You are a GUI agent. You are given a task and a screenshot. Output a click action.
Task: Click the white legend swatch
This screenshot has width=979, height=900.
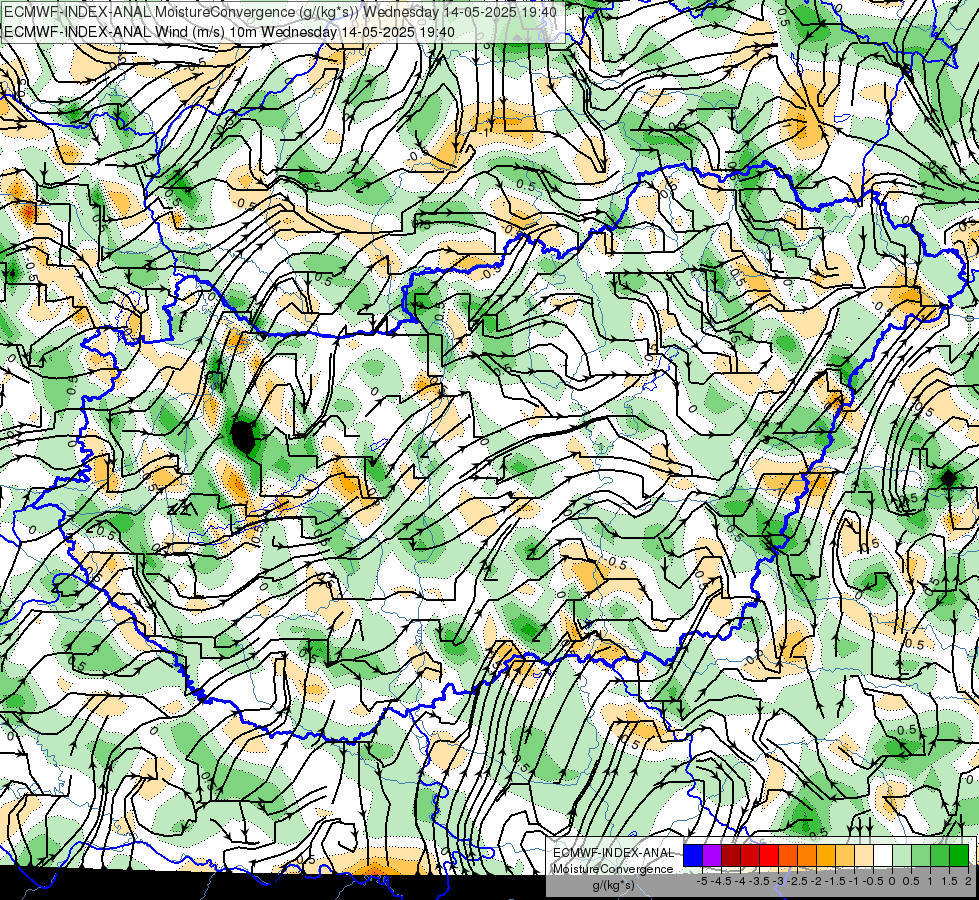click(883, 855)
